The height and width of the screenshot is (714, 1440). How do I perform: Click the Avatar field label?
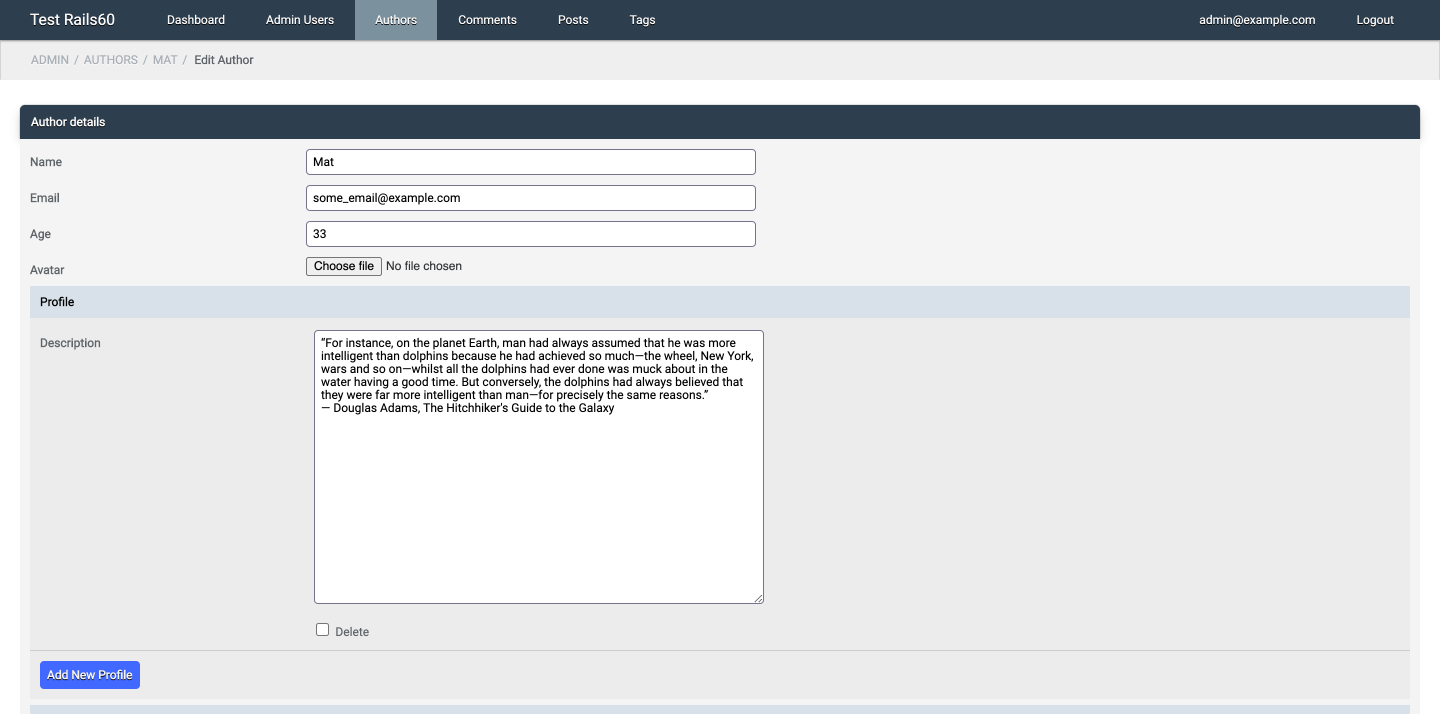click(47, 270)
